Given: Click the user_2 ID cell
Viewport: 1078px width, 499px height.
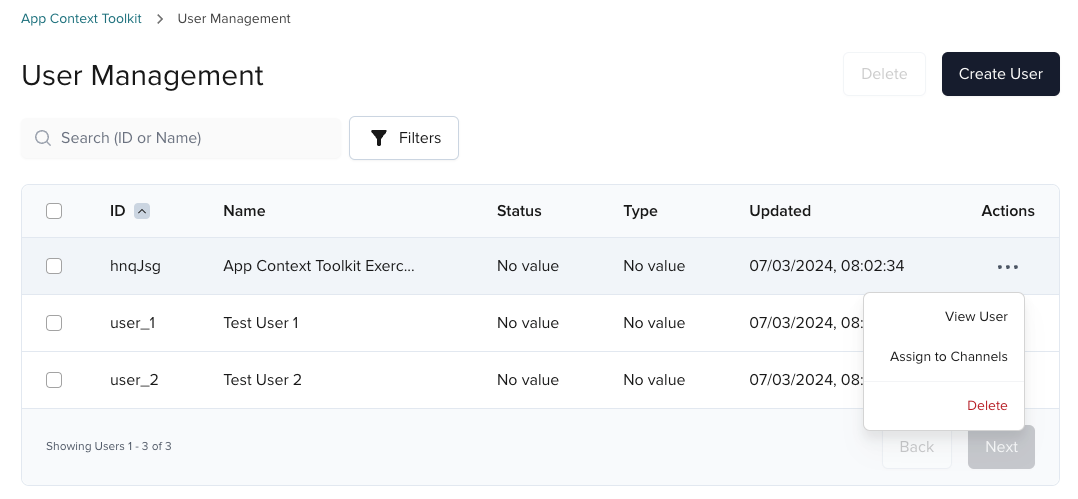Looking at the screenshot, I should 134,380.
